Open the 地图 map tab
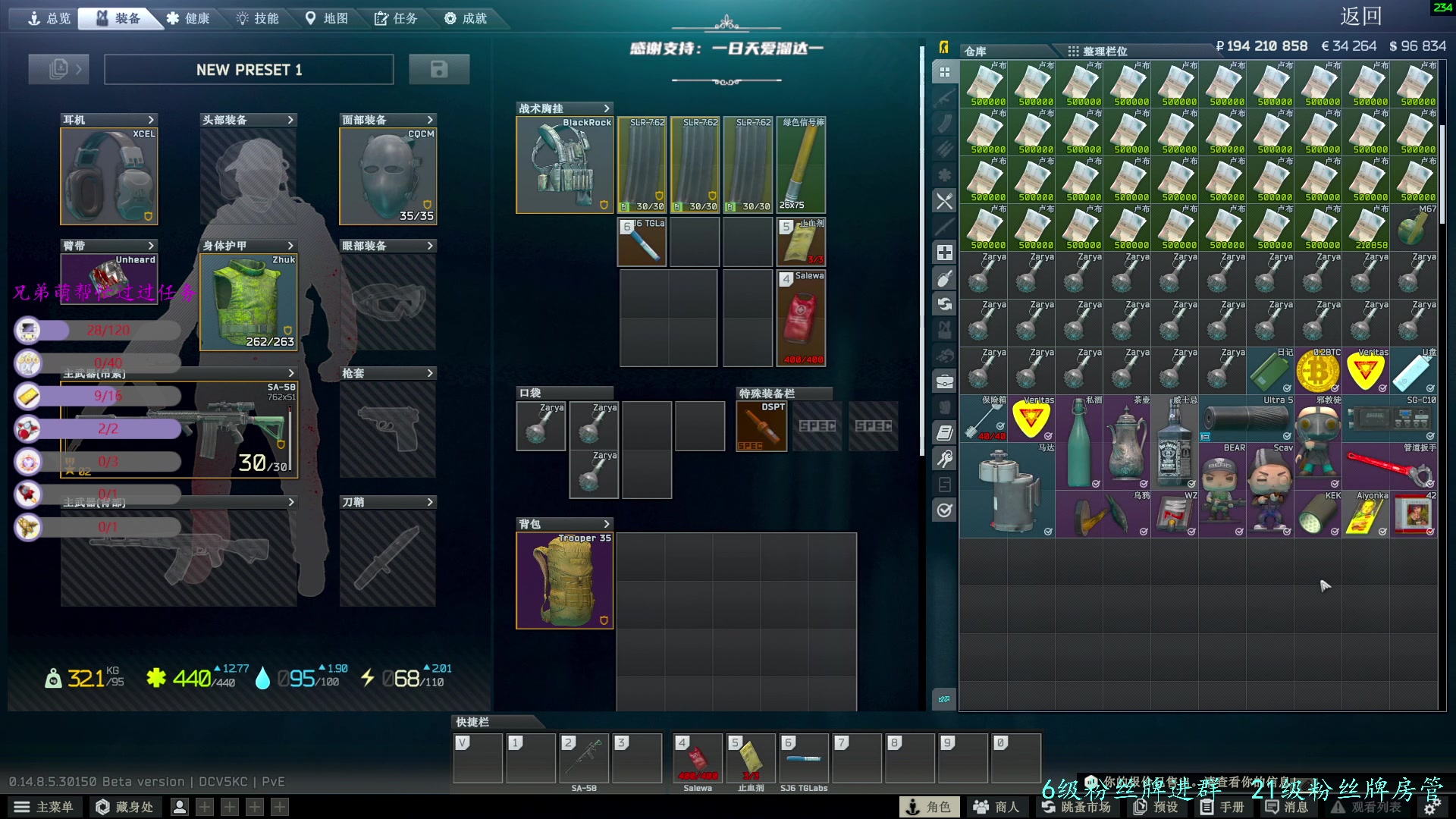 coord(327,18)
